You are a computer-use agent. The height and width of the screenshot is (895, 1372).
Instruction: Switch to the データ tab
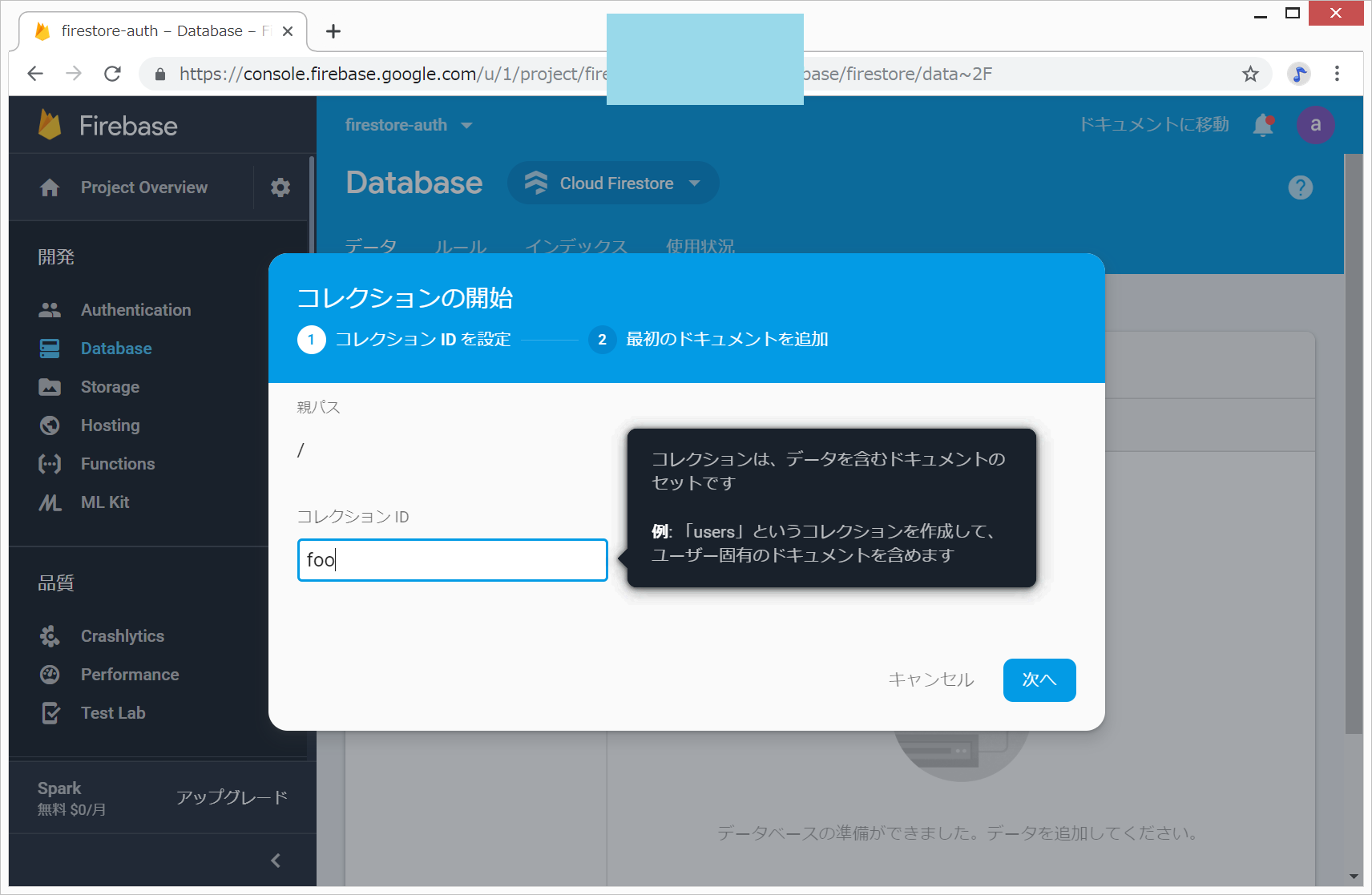[371, 246]
